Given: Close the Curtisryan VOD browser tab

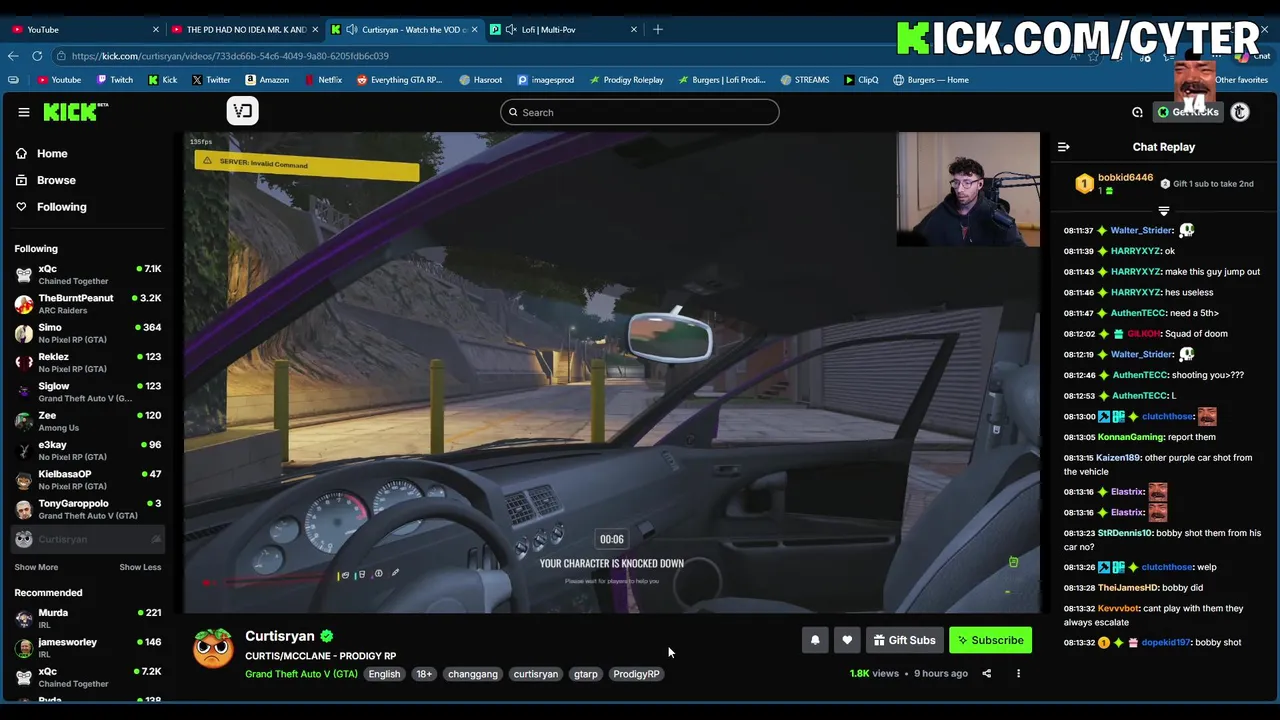Looking at the screenshot, I should point(474,29).
